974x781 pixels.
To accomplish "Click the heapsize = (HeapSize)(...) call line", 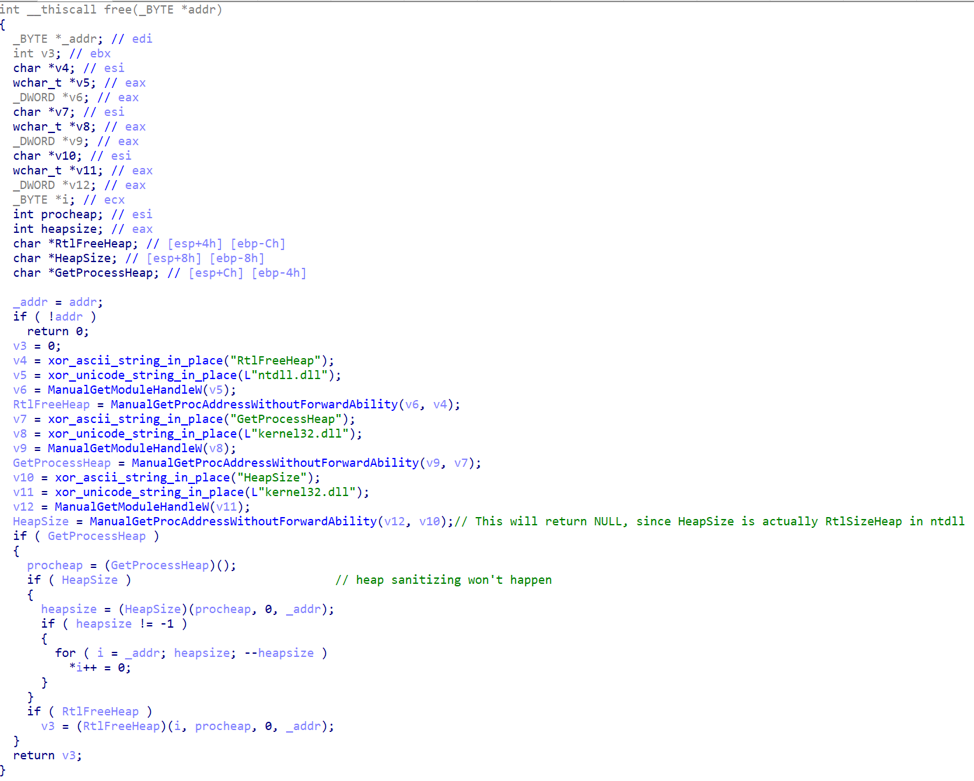I will [188, 609].
